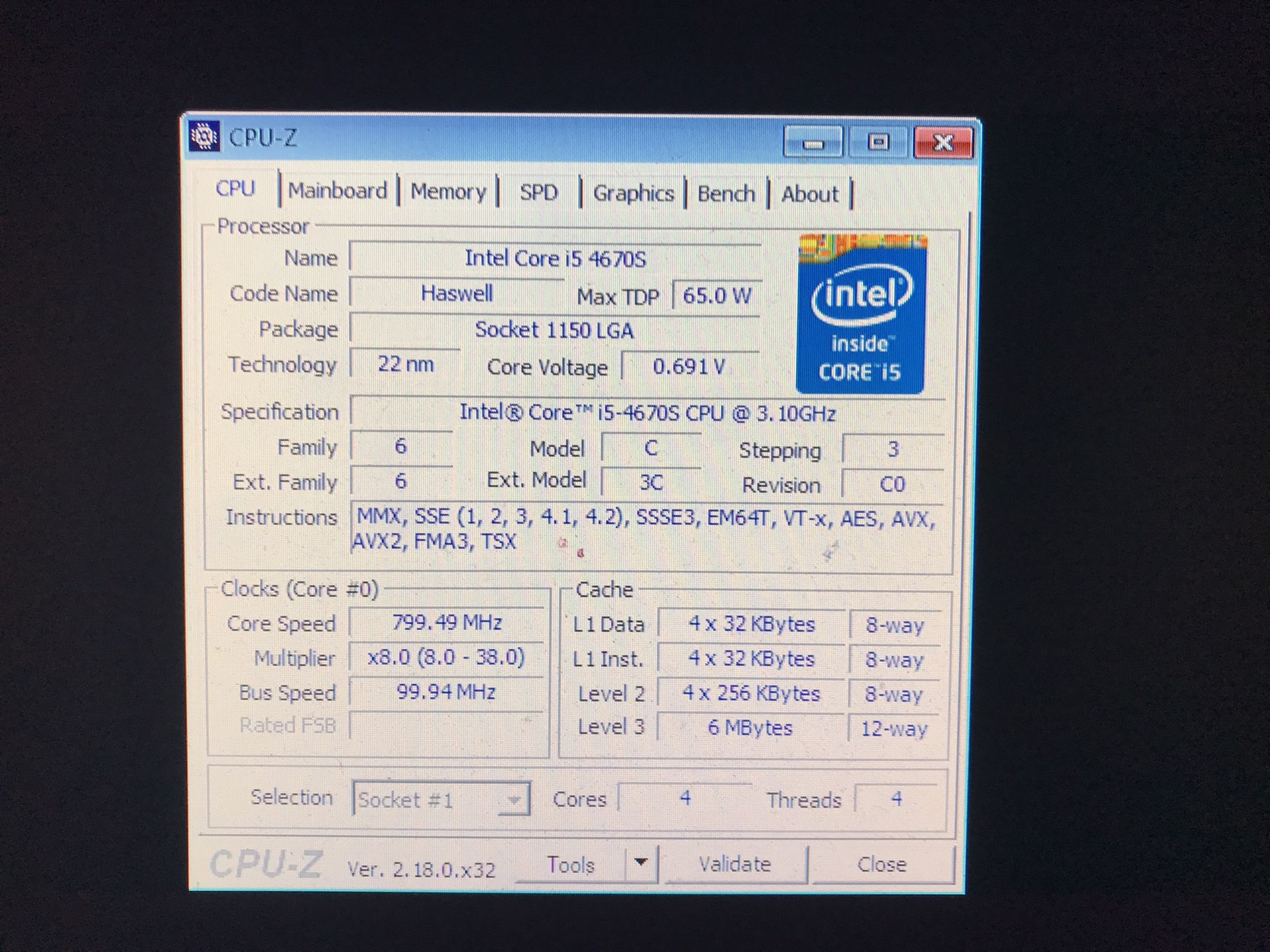This screenshot has width=1270, height=952.
Task: Click the Level 2 4 x 256 KBytes value
Action: (x=751, y=693)
